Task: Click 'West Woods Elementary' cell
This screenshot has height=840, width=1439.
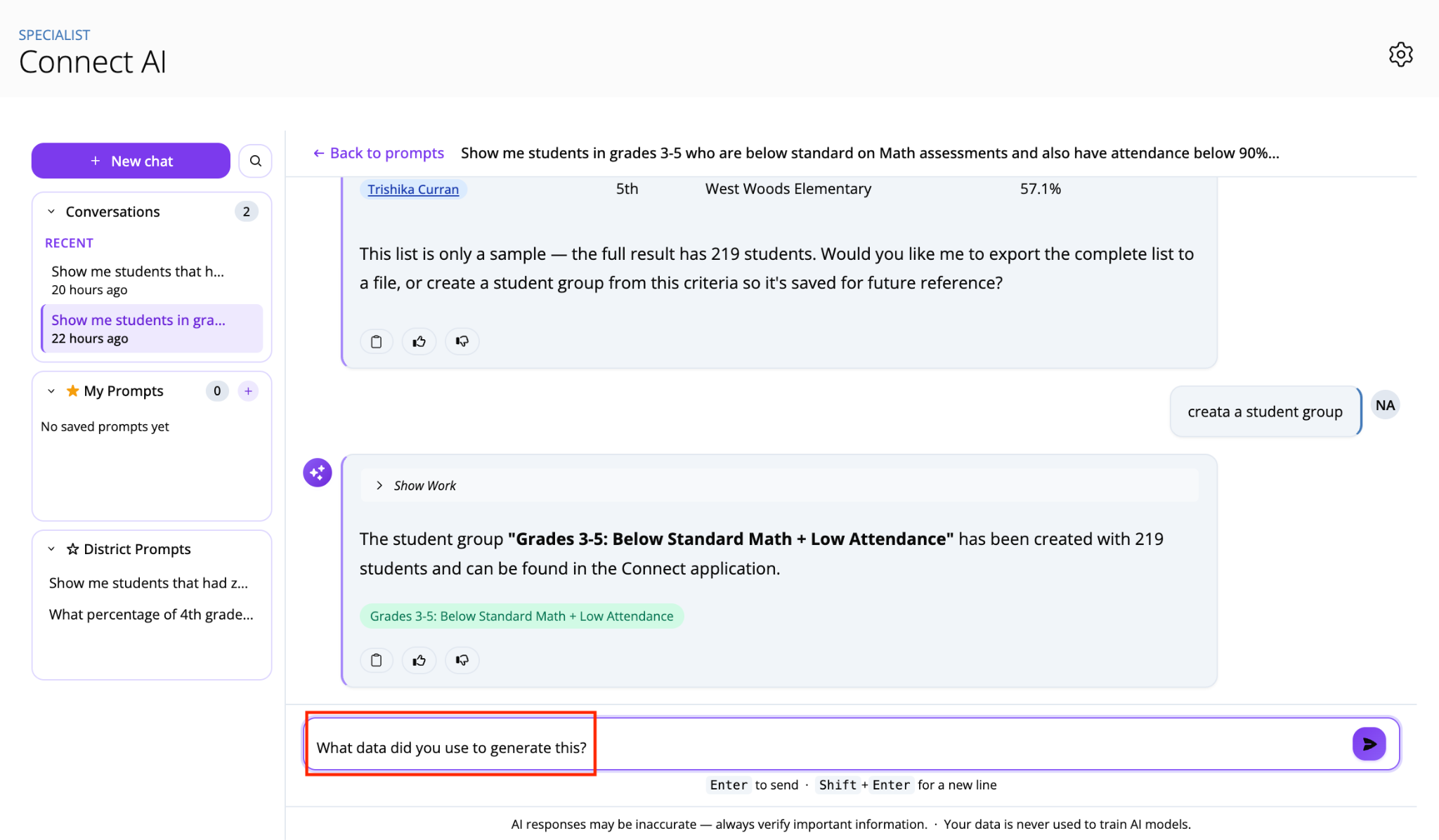Action: pos(788,189)
